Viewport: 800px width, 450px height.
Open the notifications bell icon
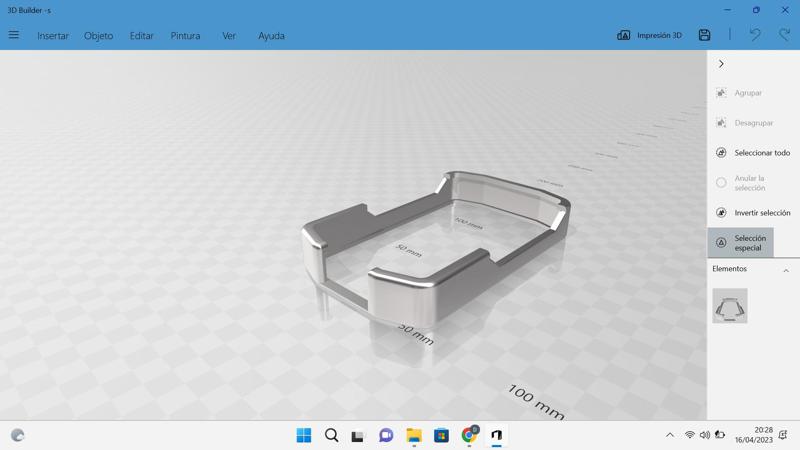tap(783, 435)
